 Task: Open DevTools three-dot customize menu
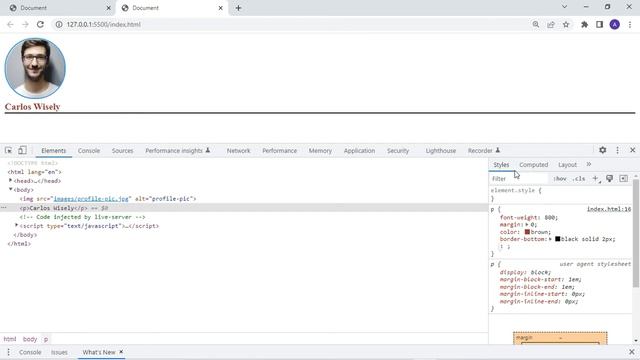[617, 150]
